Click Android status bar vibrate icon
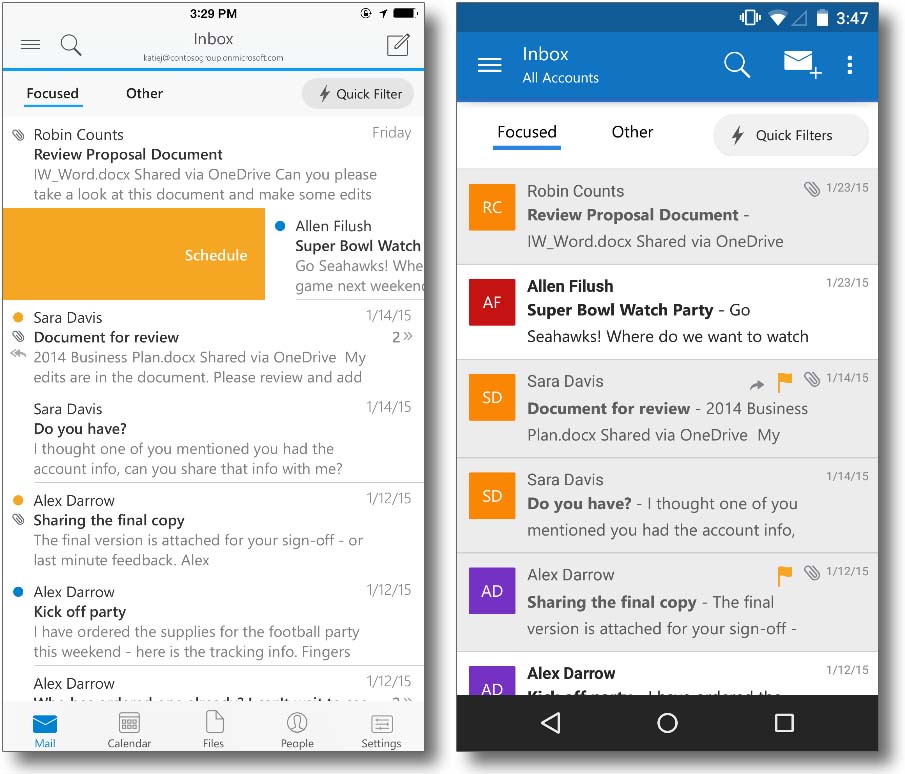The width and height of the screenshot is (905, 774). [x=750, y=18]
